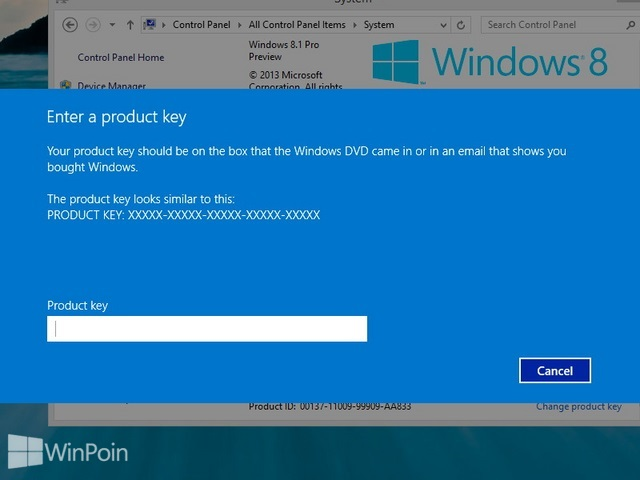The image size is (640, 480).
Task: Select System breadcrumb in address bar
Action: click(x=379, y=25)
